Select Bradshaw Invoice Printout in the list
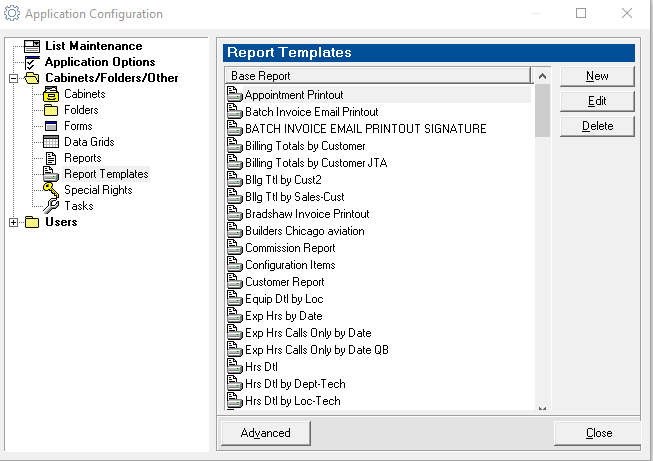653x461 pixels. coord(307,214)
